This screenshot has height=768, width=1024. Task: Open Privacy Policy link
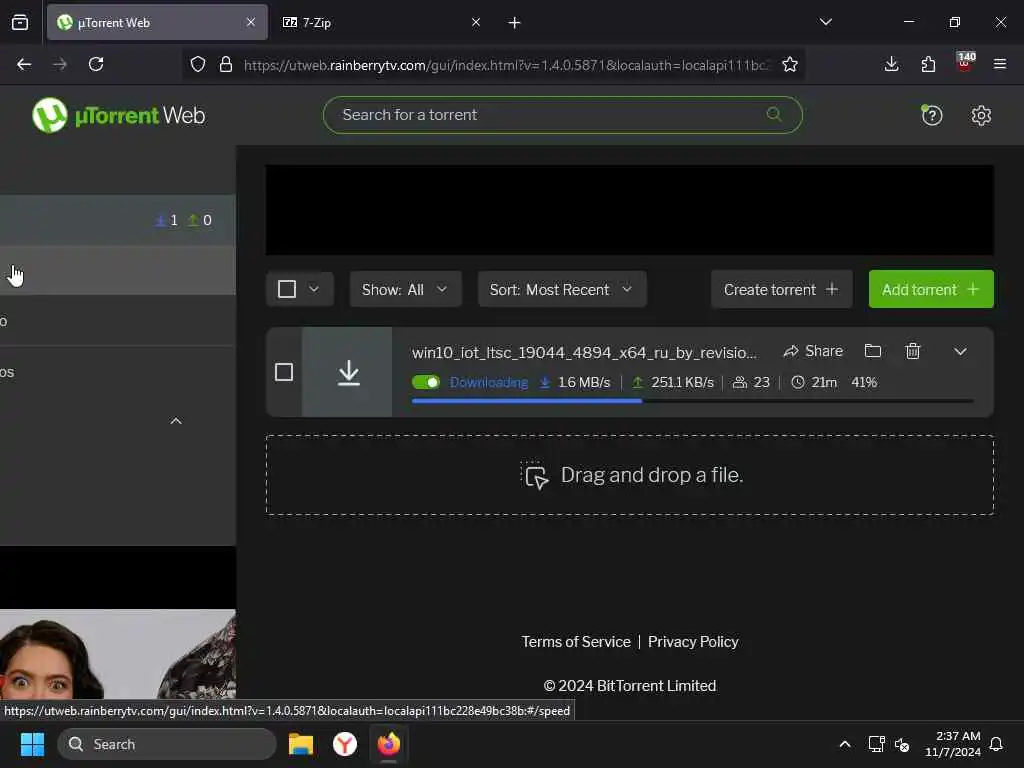[693, 642]
